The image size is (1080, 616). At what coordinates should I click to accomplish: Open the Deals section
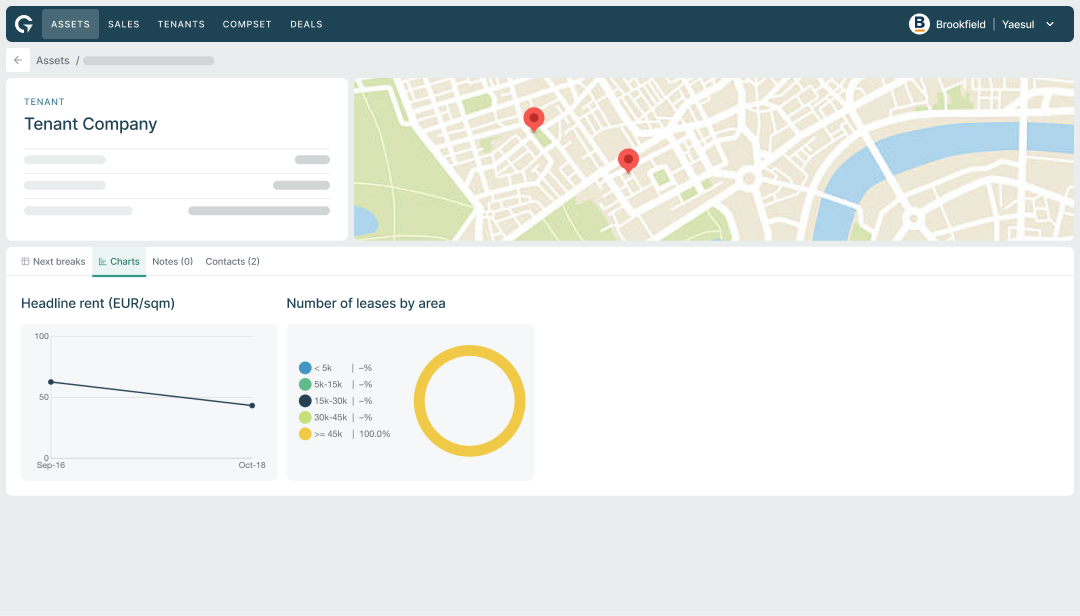306,24
